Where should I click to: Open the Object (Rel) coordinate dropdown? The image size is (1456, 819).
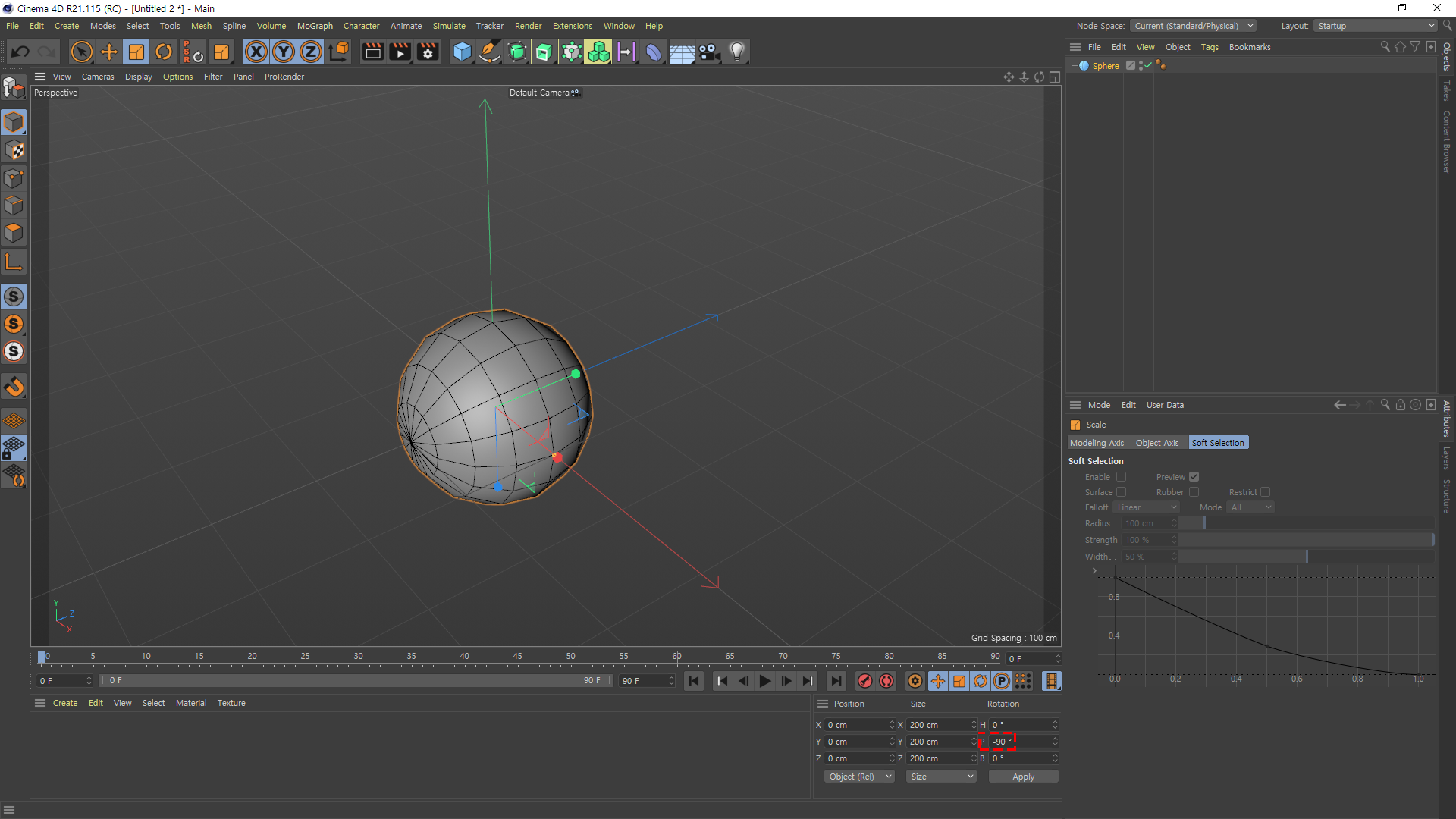[x=859, y=777]
